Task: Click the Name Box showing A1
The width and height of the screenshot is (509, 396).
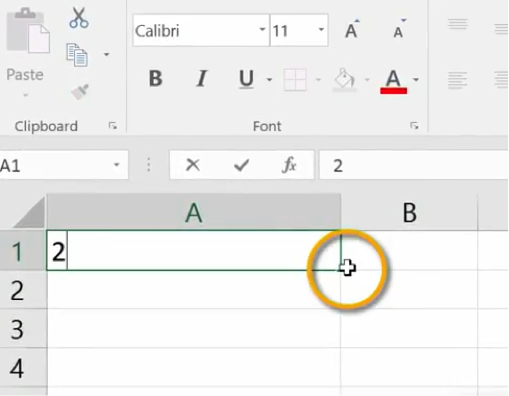Action: click(x=63, y=165)
